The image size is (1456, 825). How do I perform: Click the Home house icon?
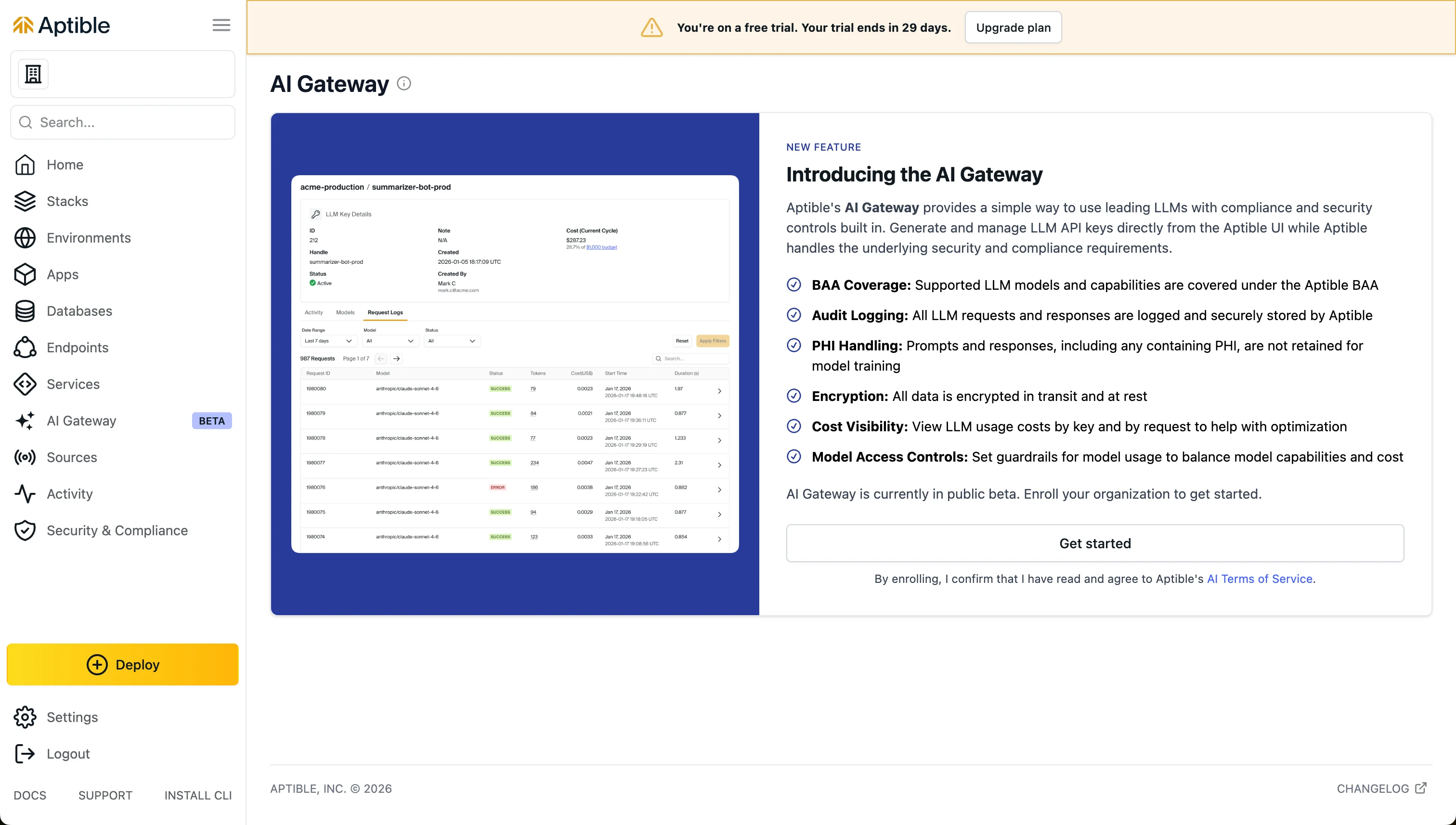[x=25, y=165]
